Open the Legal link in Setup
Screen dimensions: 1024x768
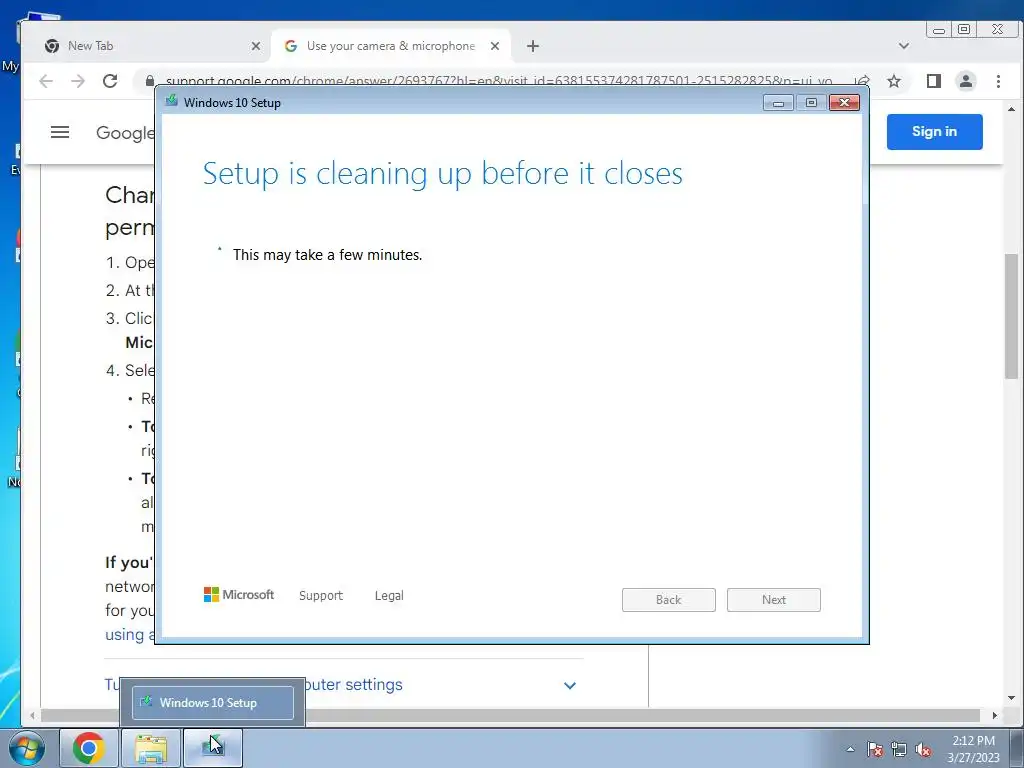[x=389, y=596]
